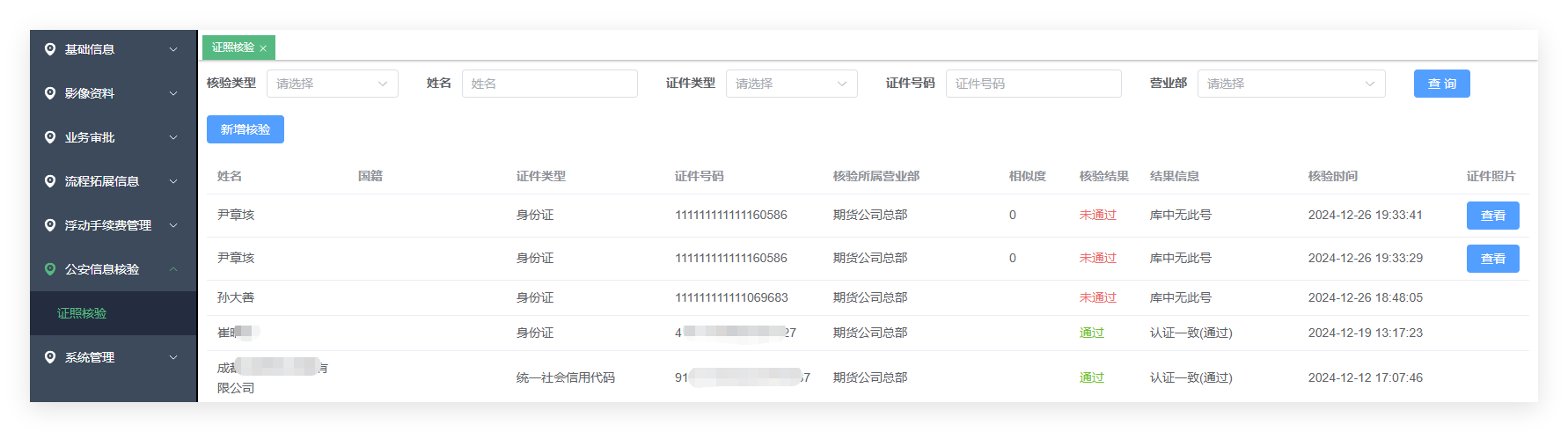Click the pin icon next to 系统管理
Viewport: 1568px width, 432px height.
[x=50, y=357]
